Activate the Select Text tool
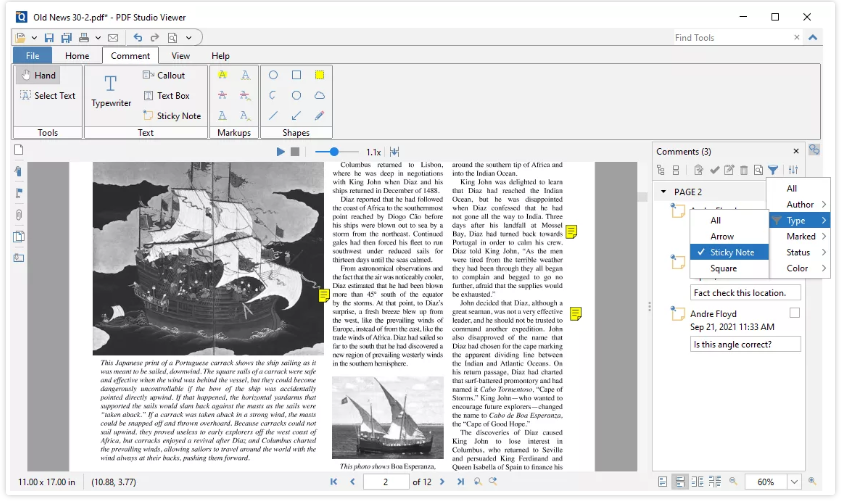The width and height of the screenshot is (843, 503). 47,96
